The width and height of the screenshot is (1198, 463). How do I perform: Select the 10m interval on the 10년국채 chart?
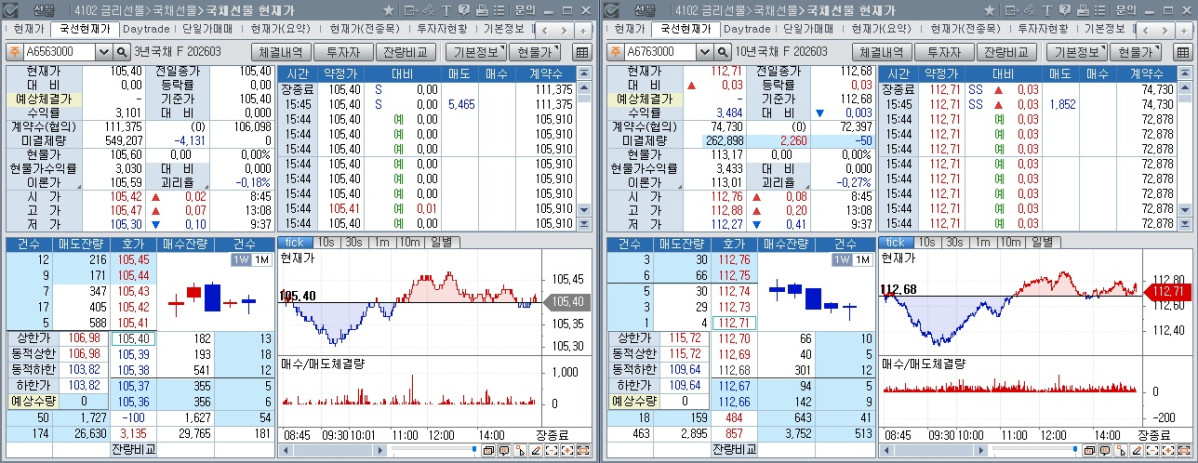[x=1010, y=241]
